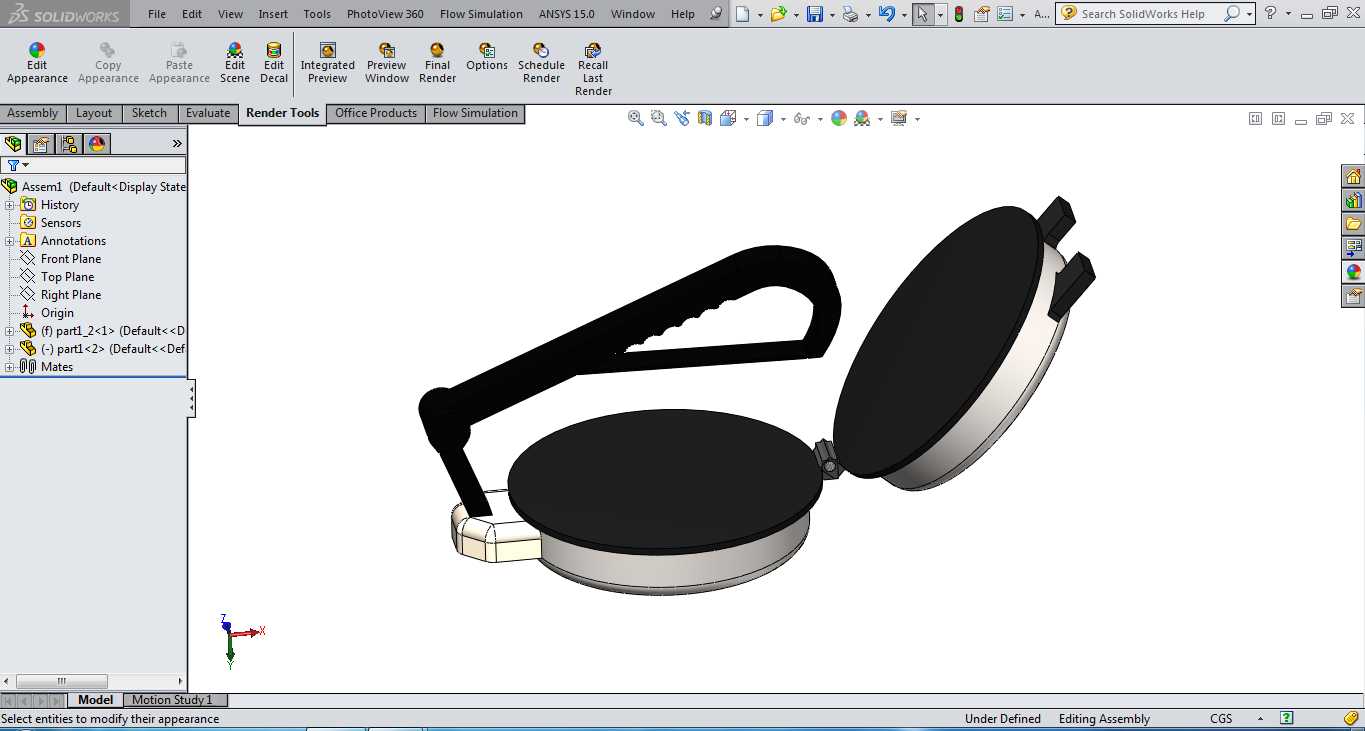Select the Assembly command tab
Viewport: 1365px width, 731px height.
33,113
